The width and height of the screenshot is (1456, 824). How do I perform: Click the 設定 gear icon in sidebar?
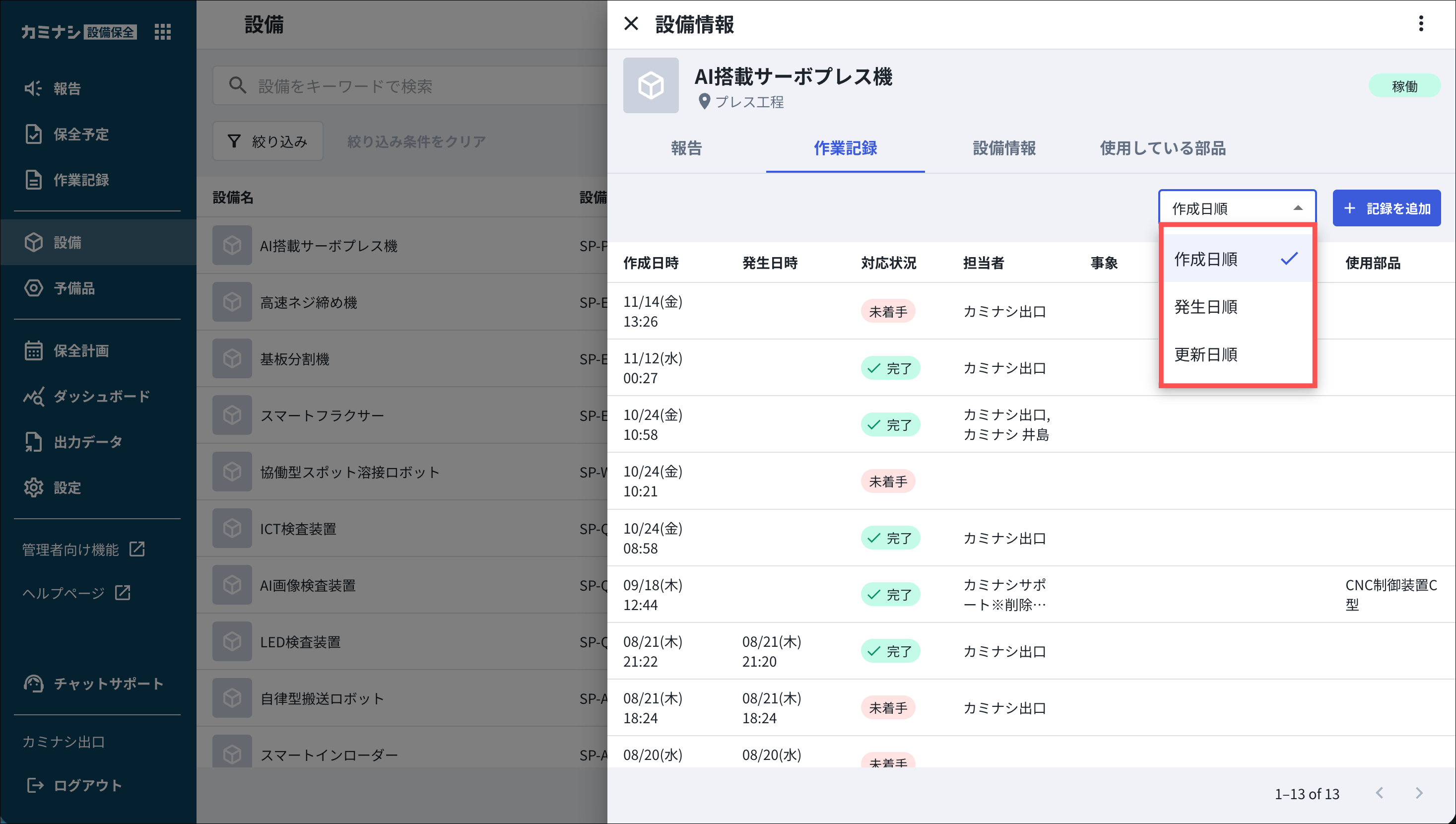point(33,487)
